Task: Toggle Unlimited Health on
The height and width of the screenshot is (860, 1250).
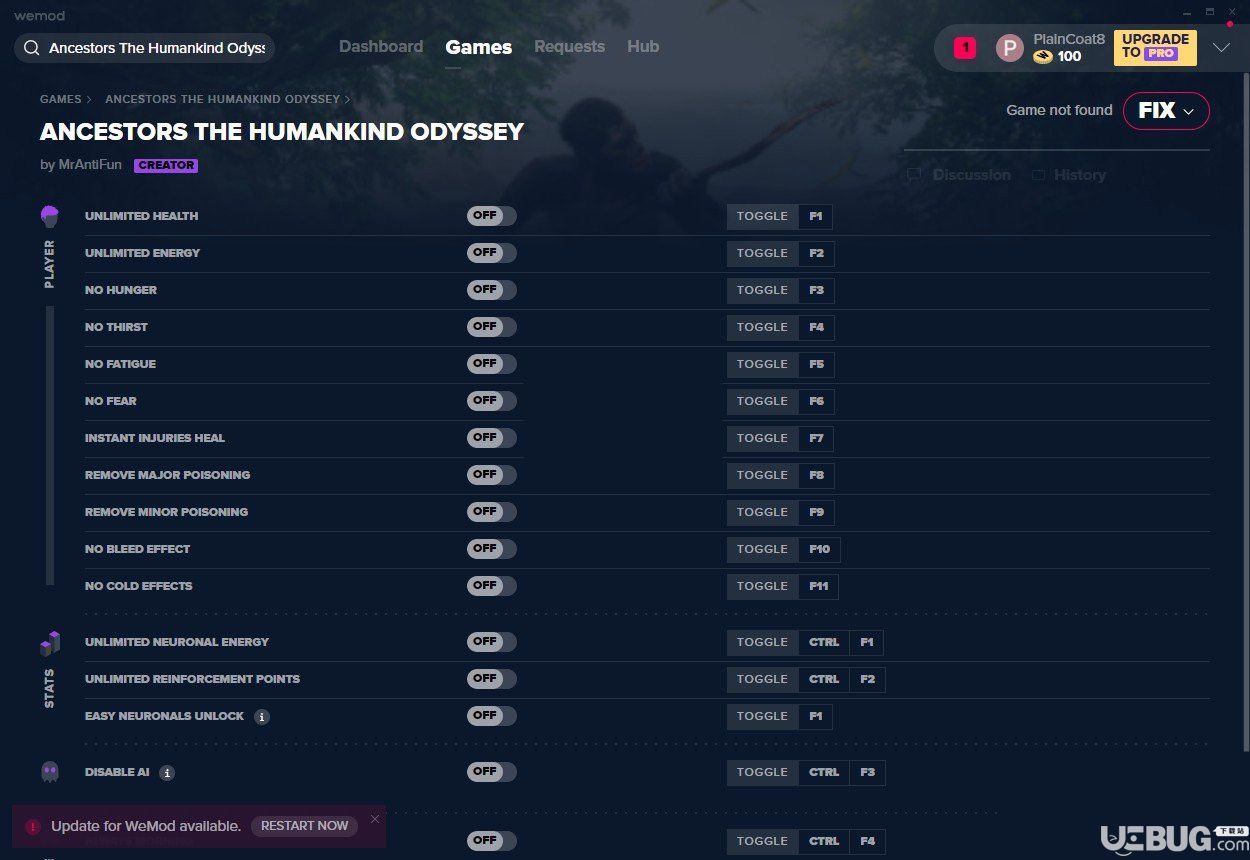Action: [492, 216]
